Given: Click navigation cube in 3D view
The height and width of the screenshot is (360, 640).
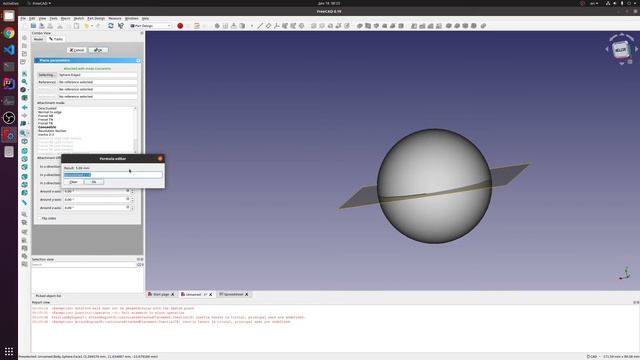Looking at the screenshot, I should pyautogui.click(x=620, y=50).
